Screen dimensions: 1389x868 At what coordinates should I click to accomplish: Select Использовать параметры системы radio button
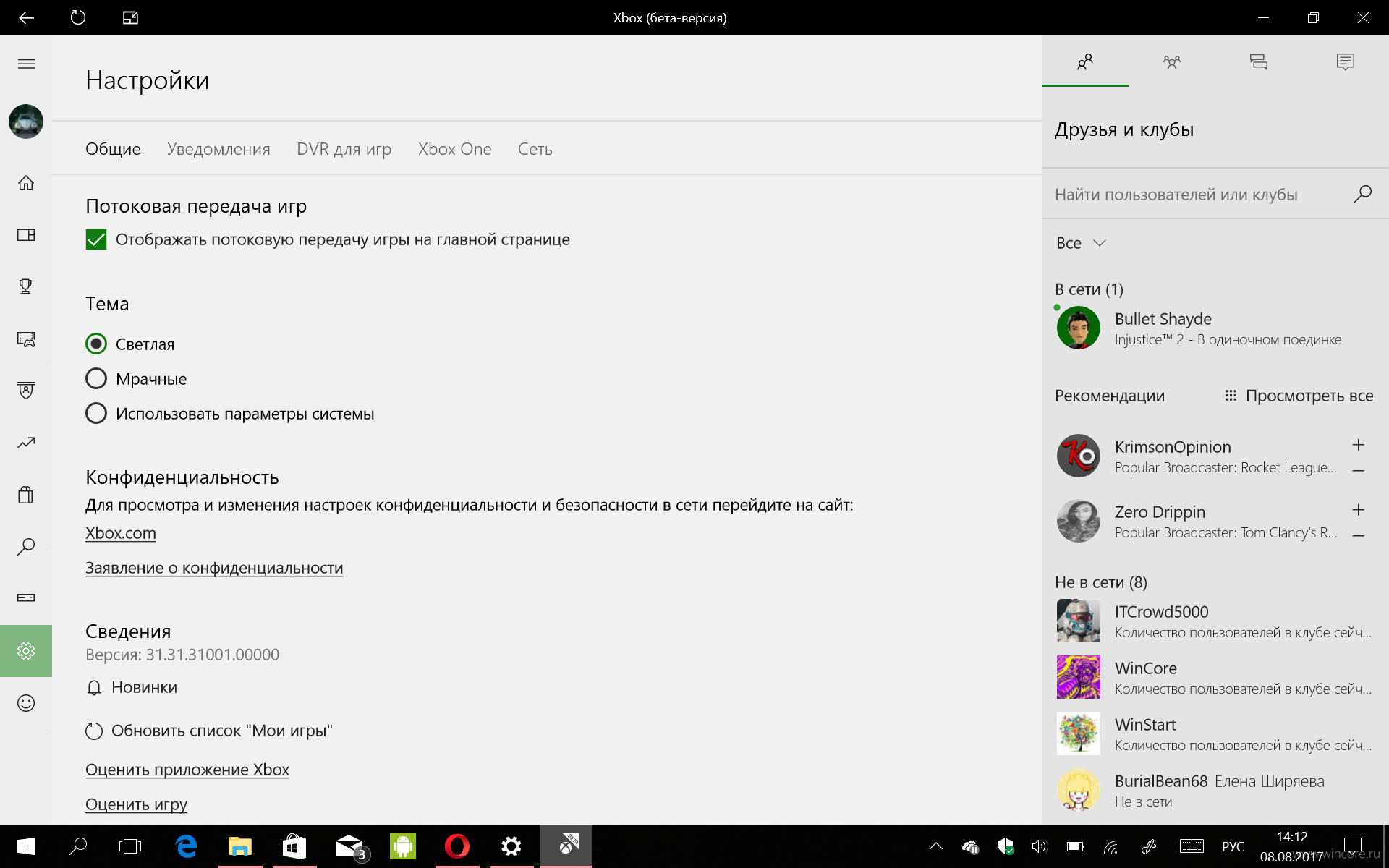point(96,413)
